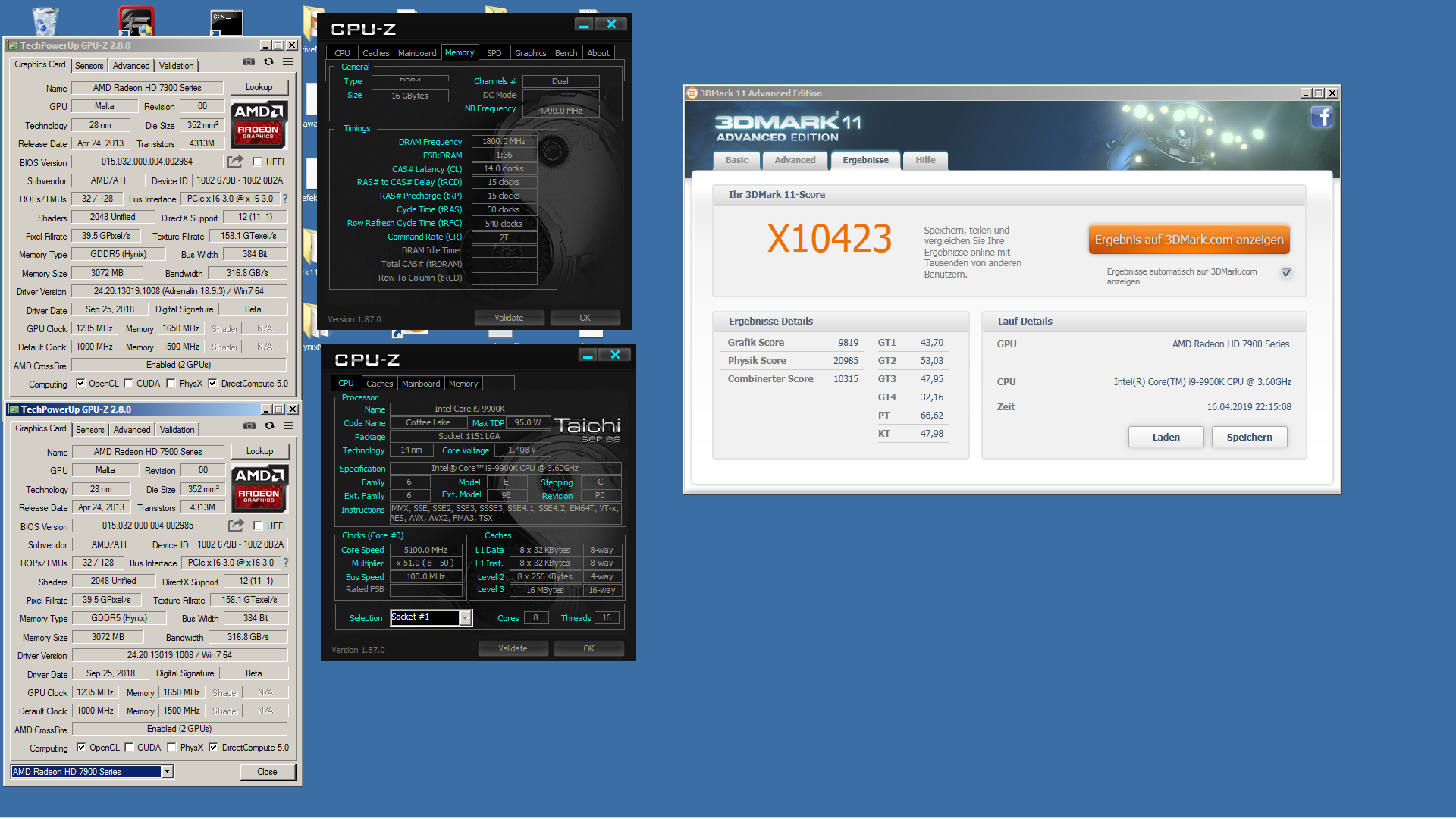
Task: Toggle DirectCompute checkbox in the upper GPU-Z window
Action: coord(212,384)
